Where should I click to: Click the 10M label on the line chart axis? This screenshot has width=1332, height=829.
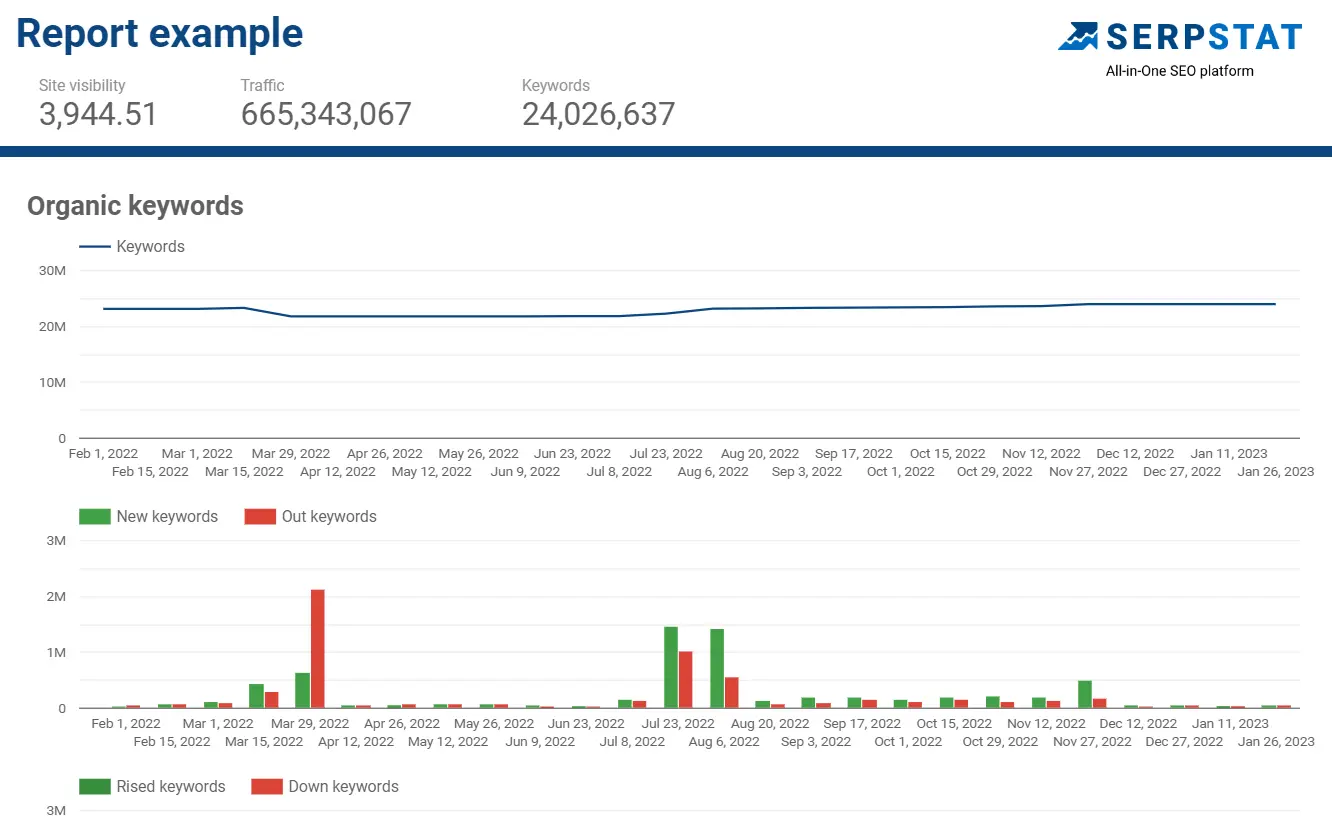coord(54,383)
